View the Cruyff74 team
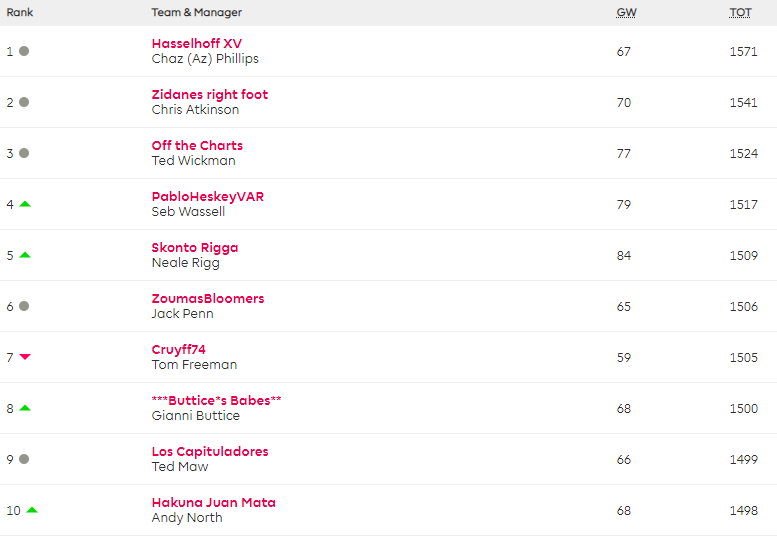The height and width of the screenshot is (537, 777). pyautogui.click(x=178, y=350)
